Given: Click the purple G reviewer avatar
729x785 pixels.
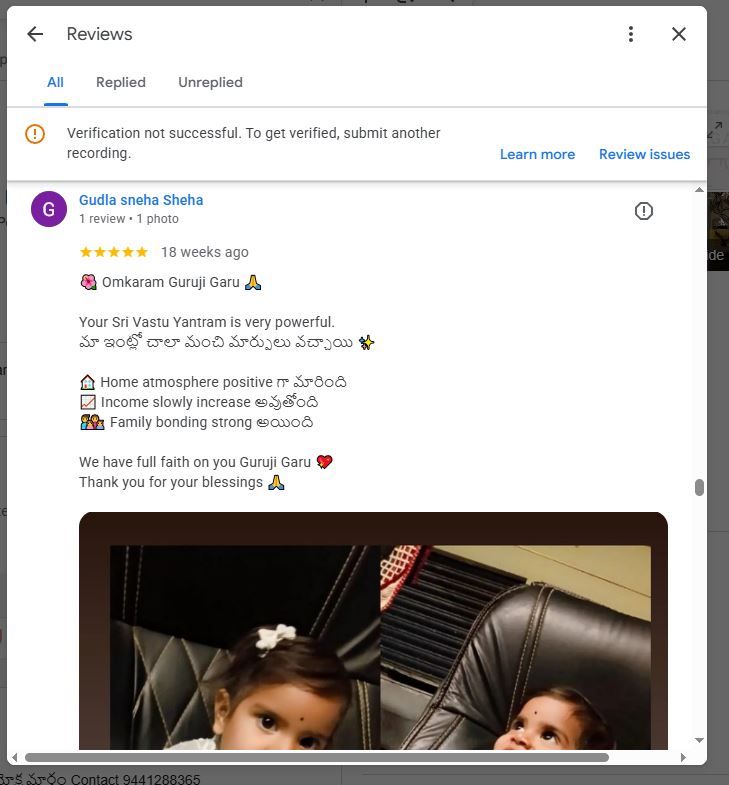Looking at the screenshot, I should point(49,209).
